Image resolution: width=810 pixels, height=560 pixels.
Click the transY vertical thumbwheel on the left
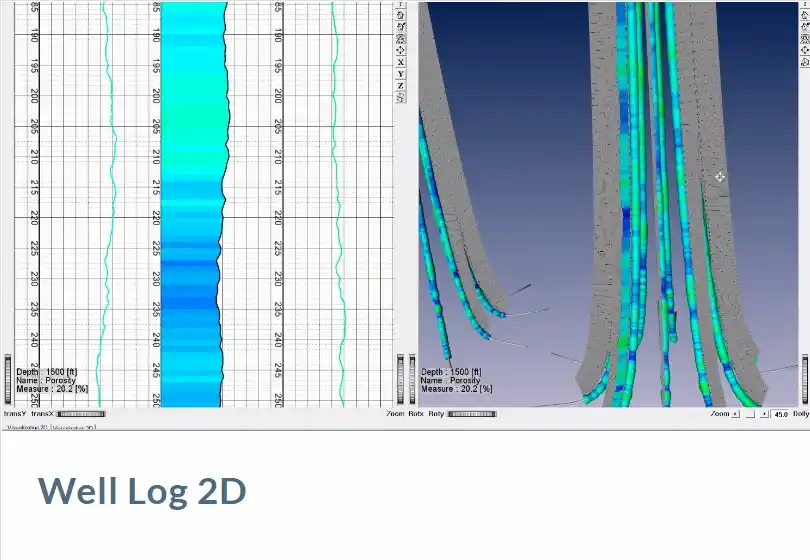point(6,378)
